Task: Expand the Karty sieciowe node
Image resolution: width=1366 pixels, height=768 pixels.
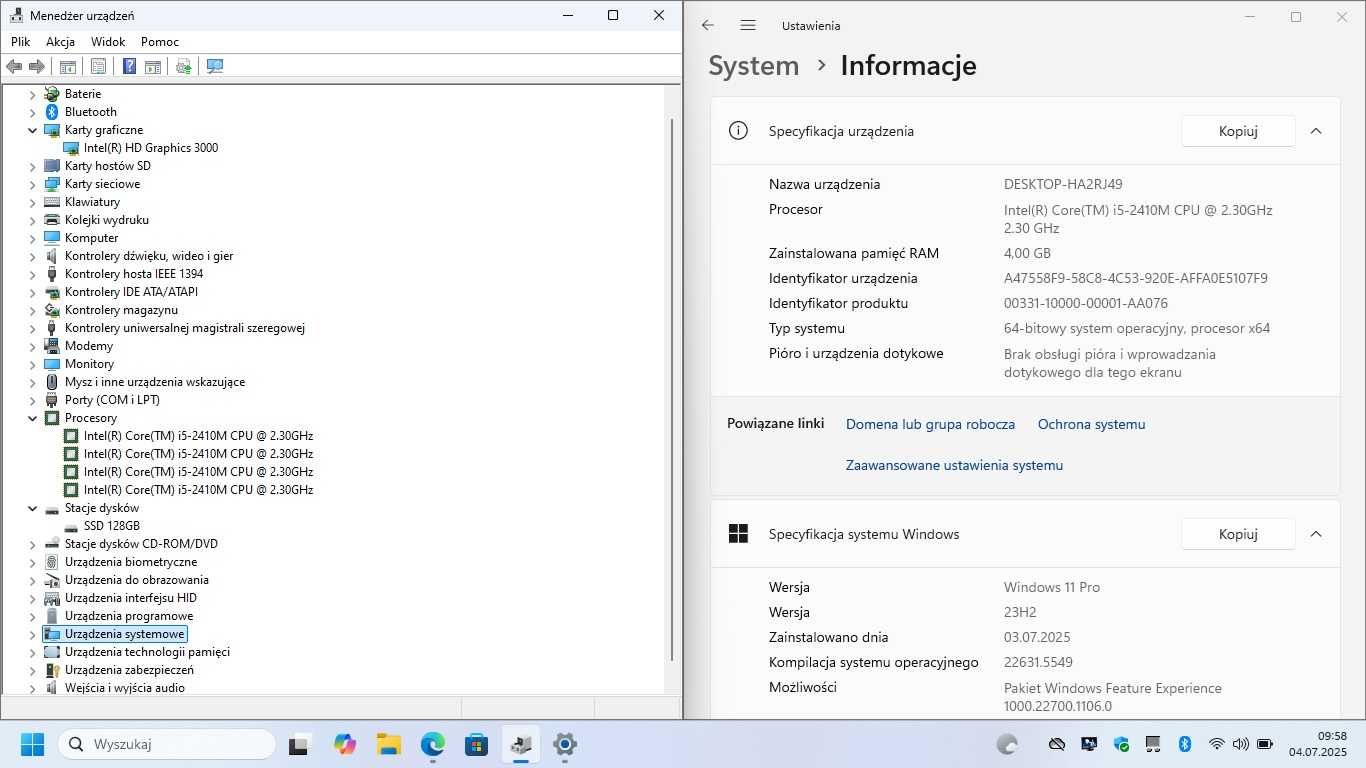Action: tap(32, 184)
